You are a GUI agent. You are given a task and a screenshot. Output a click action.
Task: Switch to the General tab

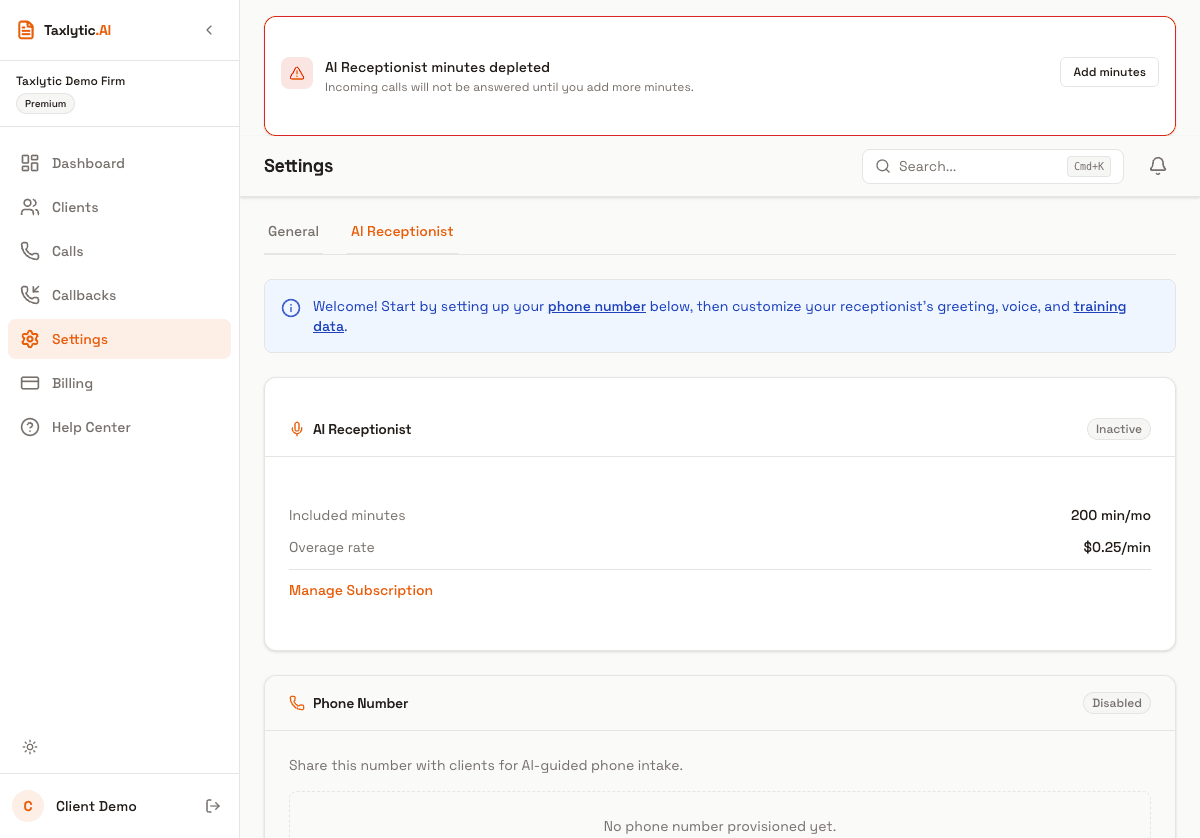pos(293,231)
